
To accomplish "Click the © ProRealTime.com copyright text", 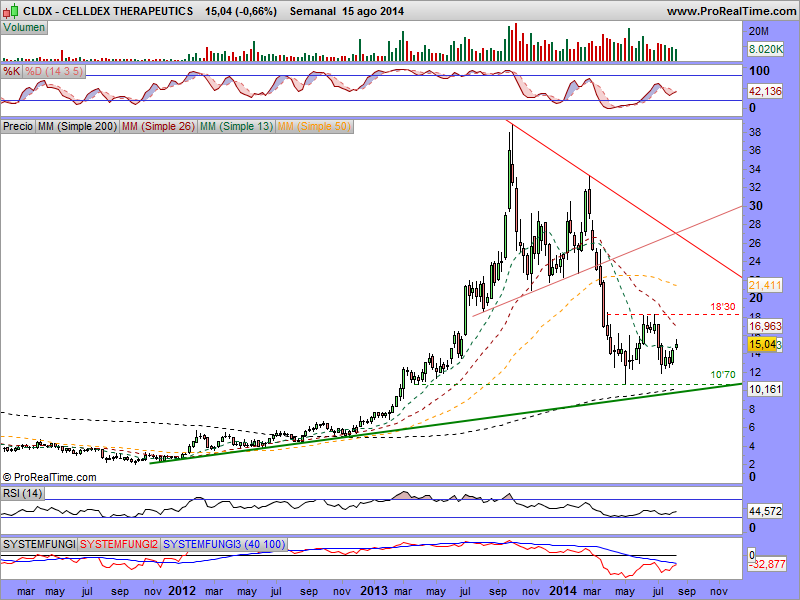I will coord(49,478).
